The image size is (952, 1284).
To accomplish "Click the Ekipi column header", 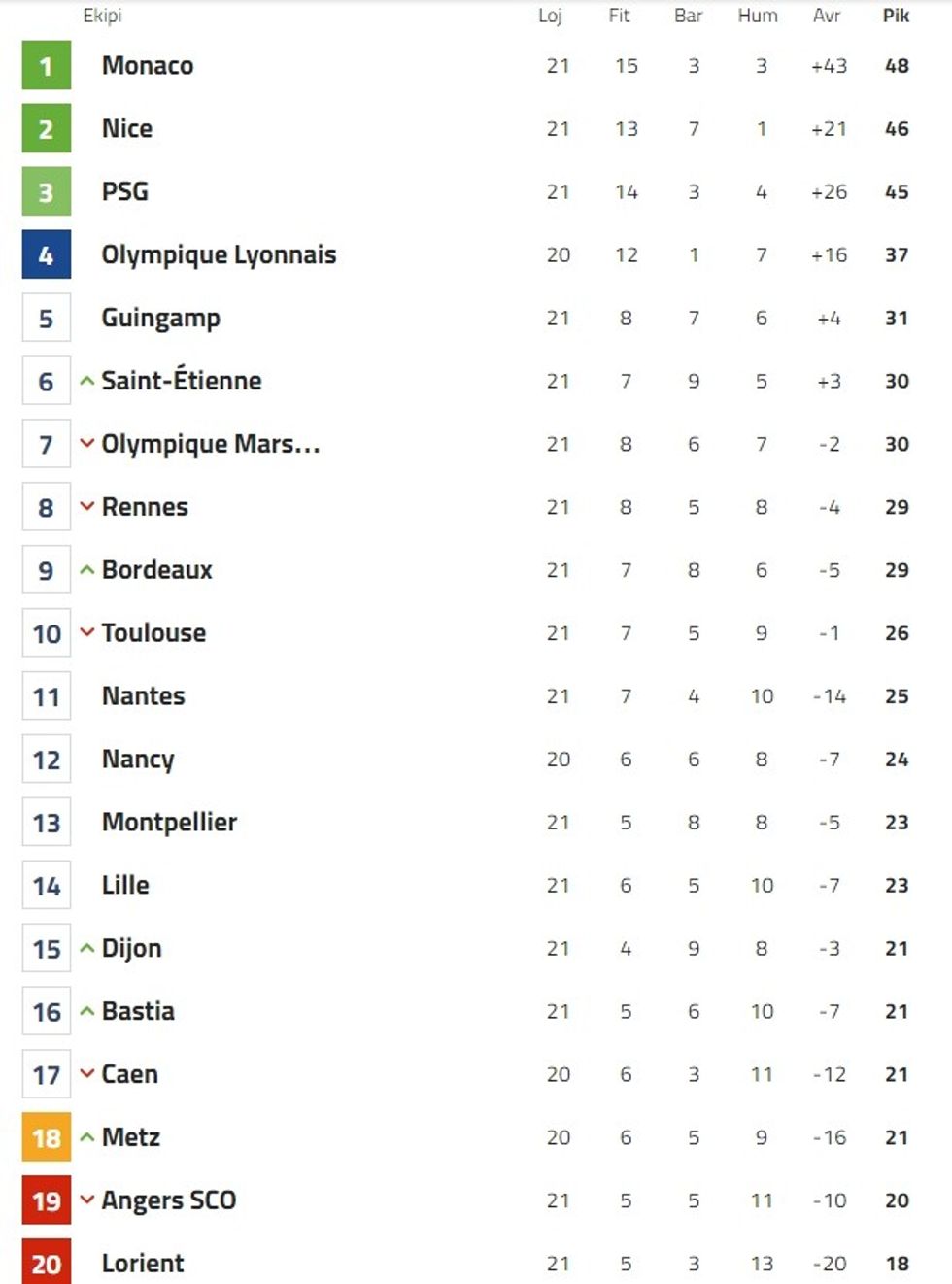I will (102, 16).
